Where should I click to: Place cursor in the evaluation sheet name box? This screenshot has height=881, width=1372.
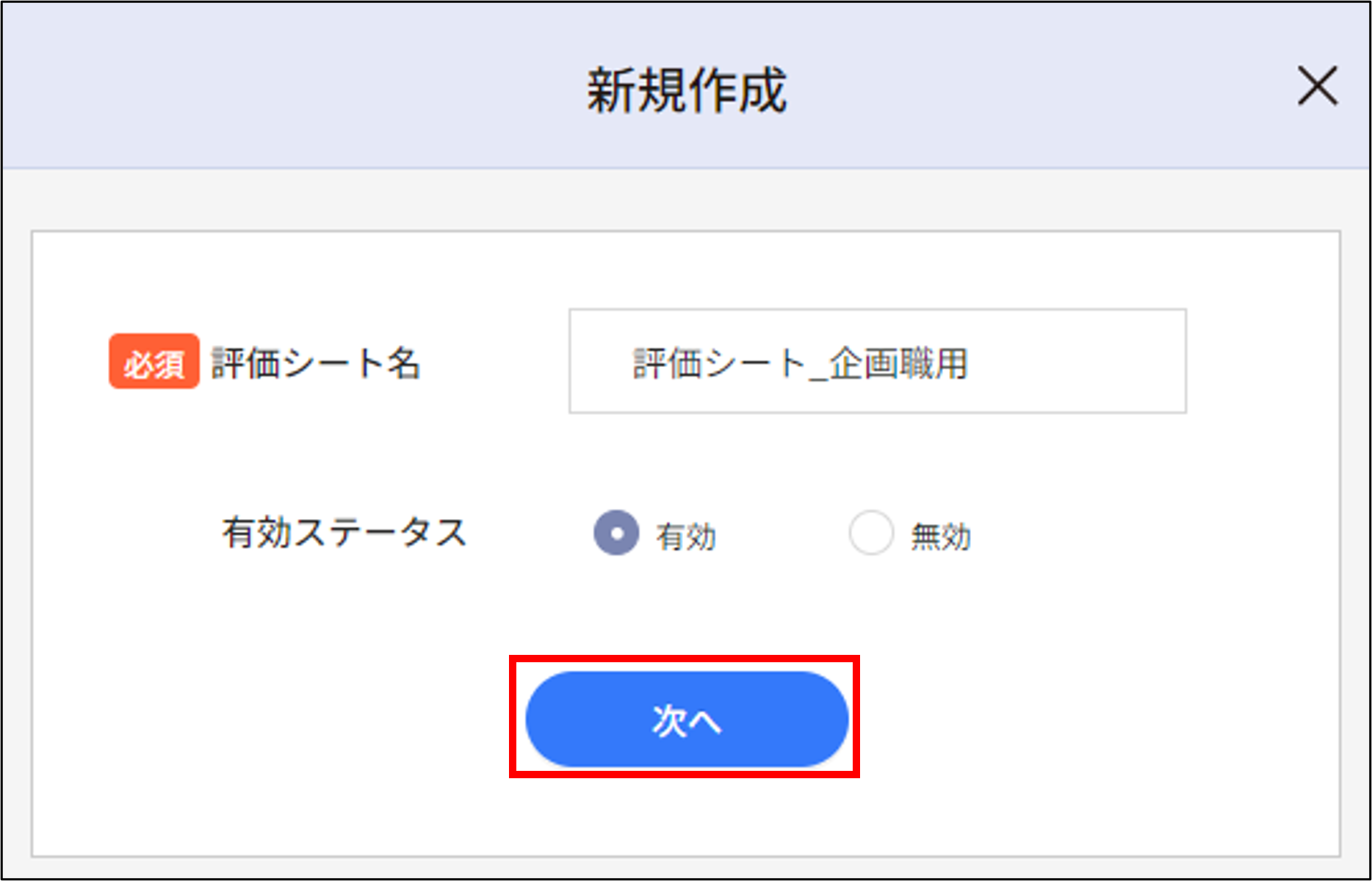pyautogui.click(x=878, y=361)
